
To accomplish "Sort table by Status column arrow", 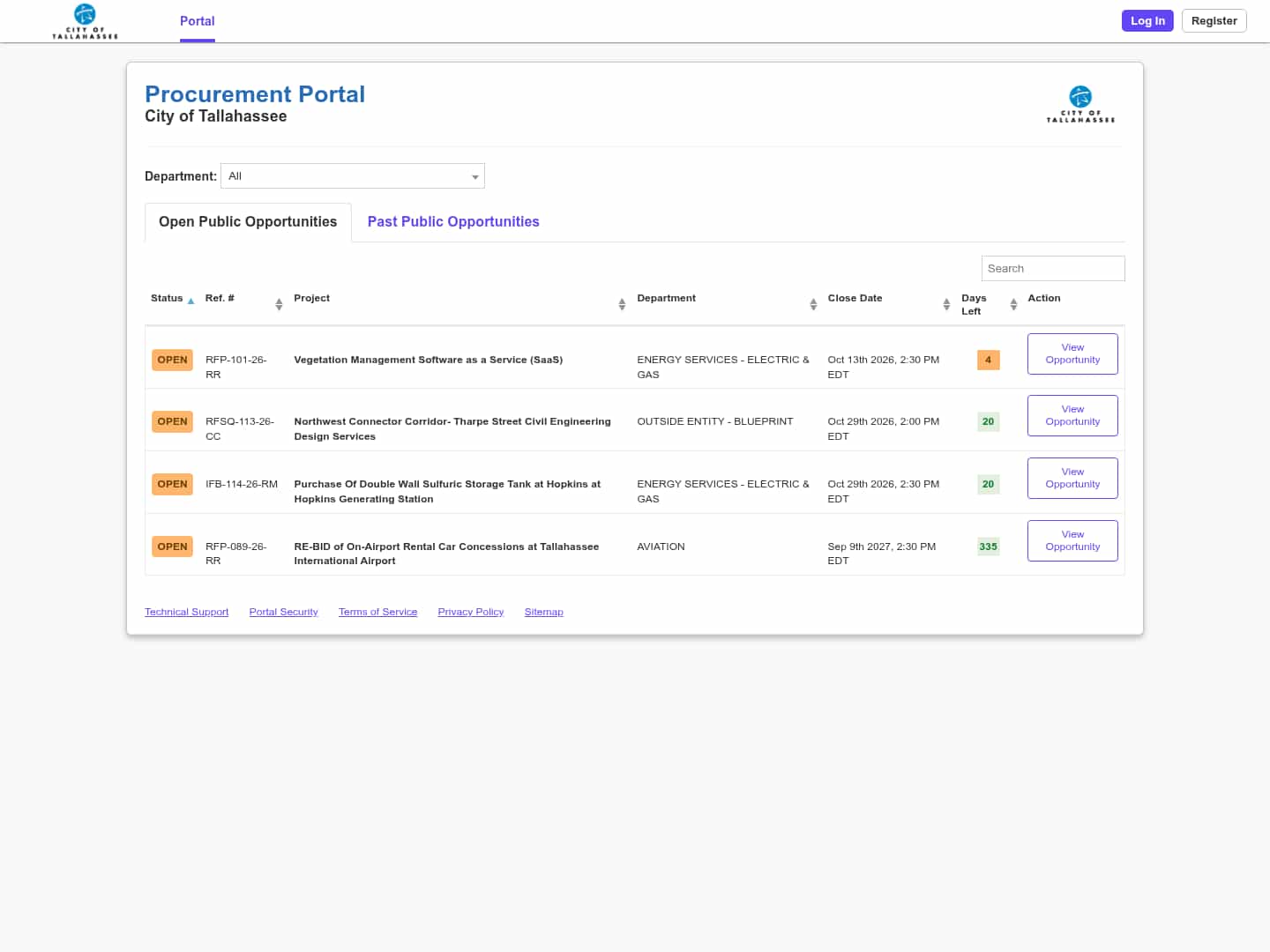I will (x=190, y=301).
